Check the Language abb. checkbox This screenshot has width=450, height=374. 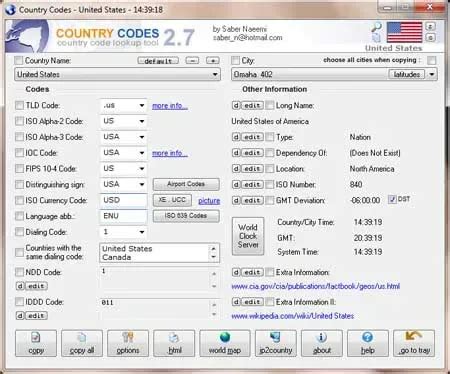coord(19,216)
